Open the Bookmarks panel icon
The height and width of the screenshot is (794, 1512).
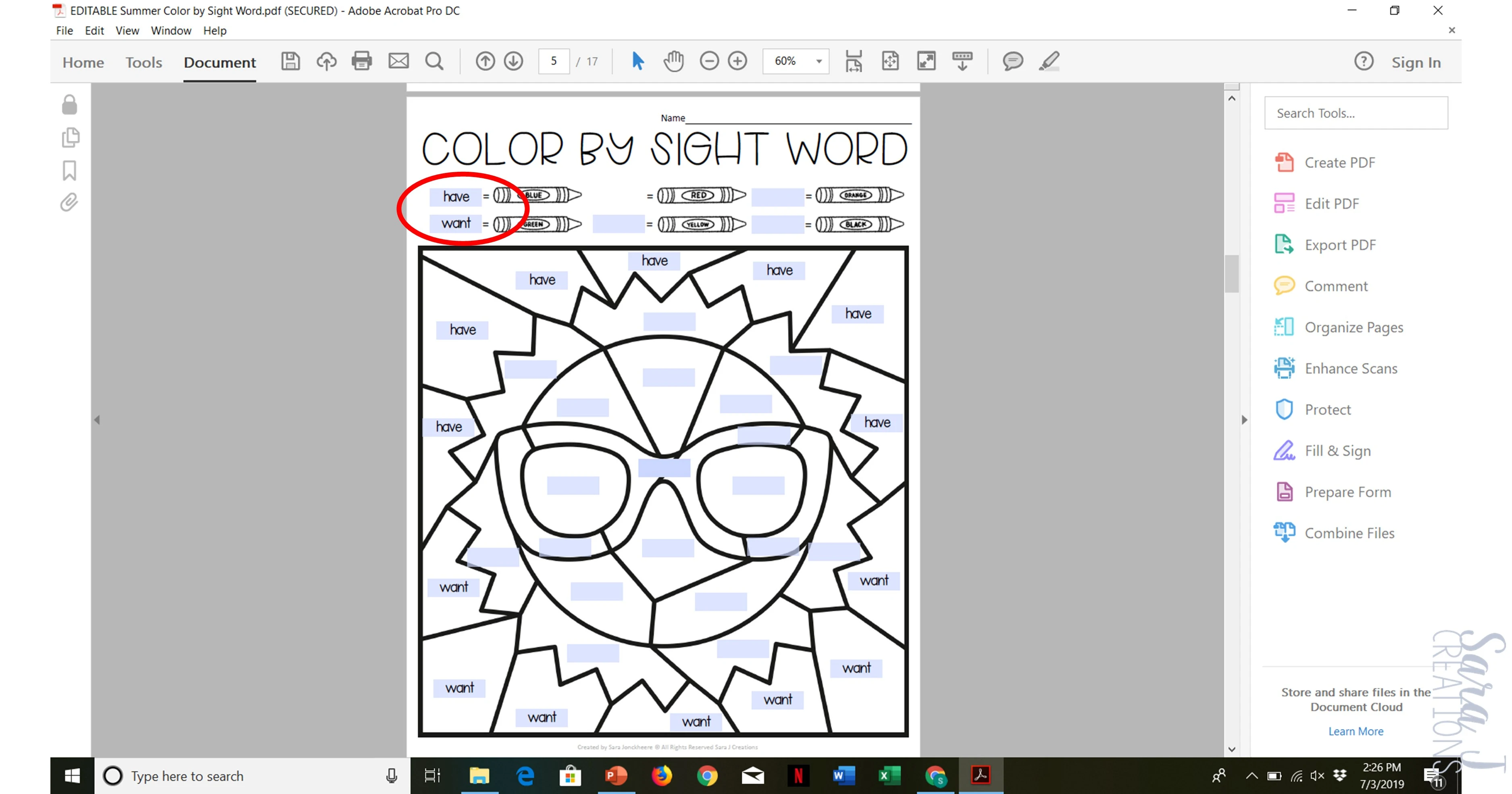tap(69, 171)
